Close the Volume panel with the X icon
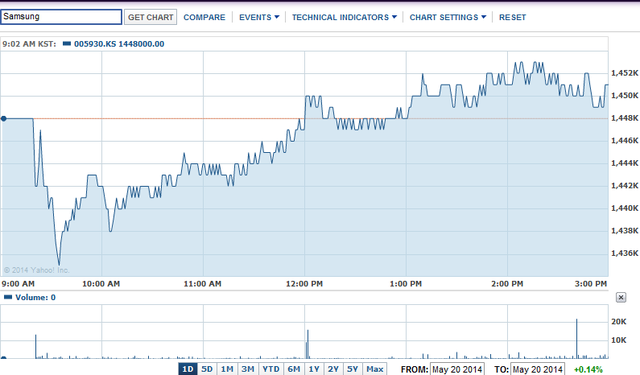The width and height of the screenshot is (640, 375). pyautogui.click(x=621, y=297)
